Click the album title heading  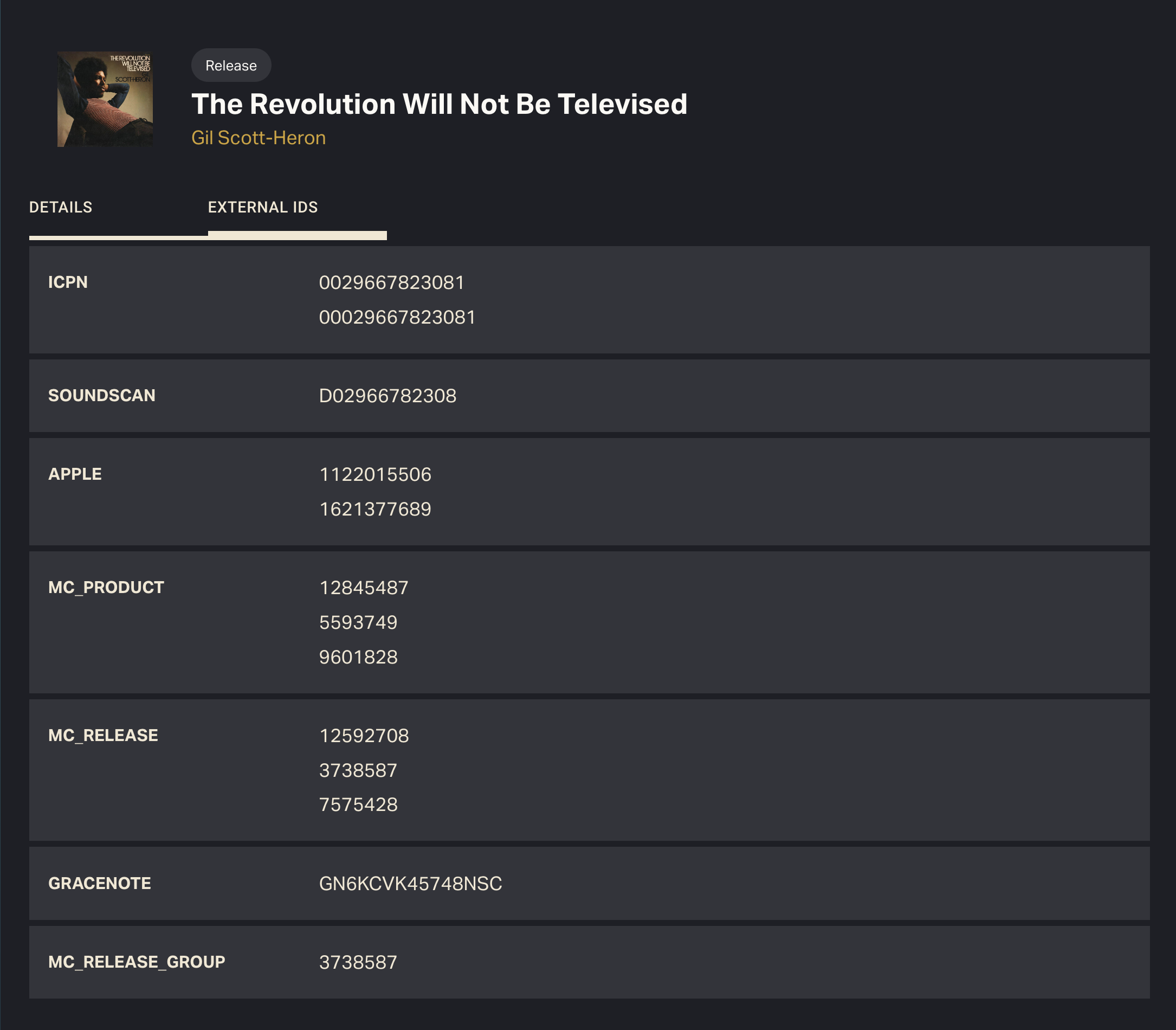(x=439, y=105)
